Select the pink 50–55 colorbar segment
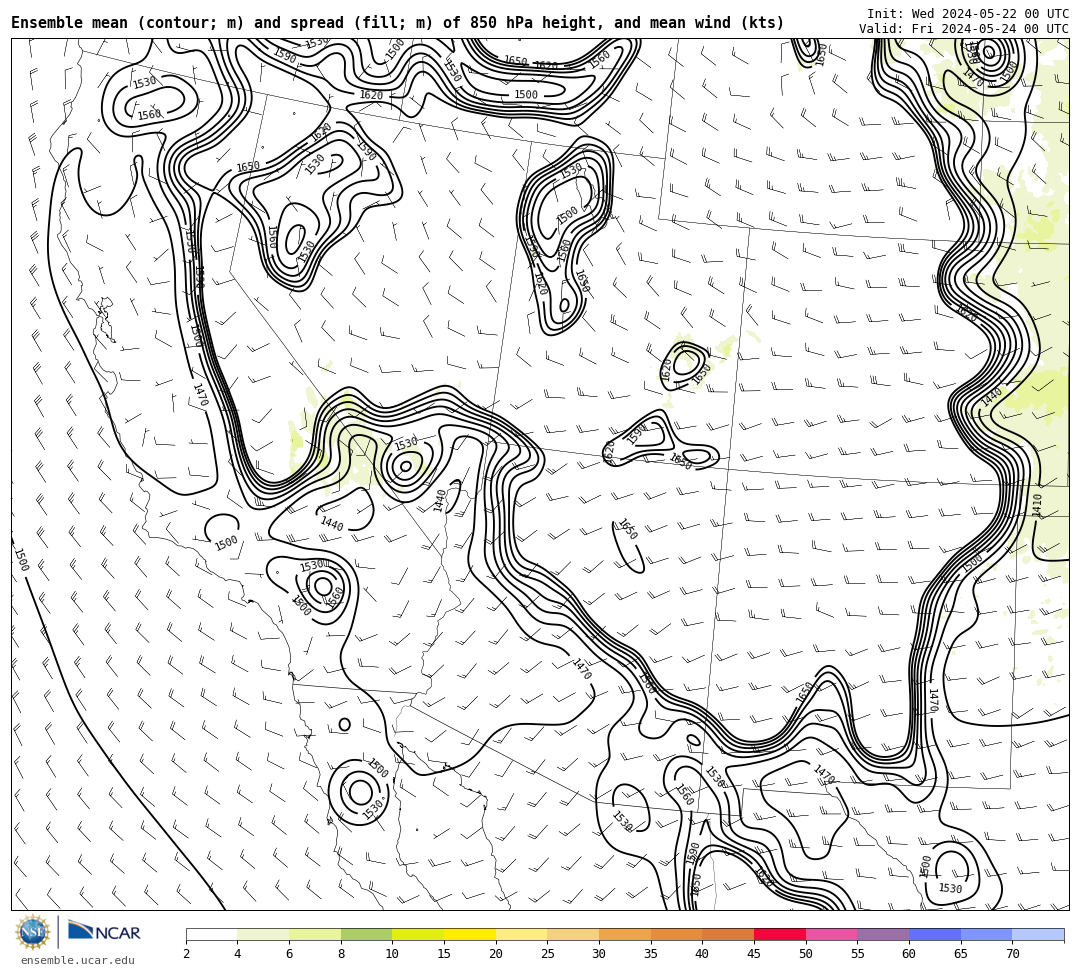The image size is (1080, 973). [831, 934]
